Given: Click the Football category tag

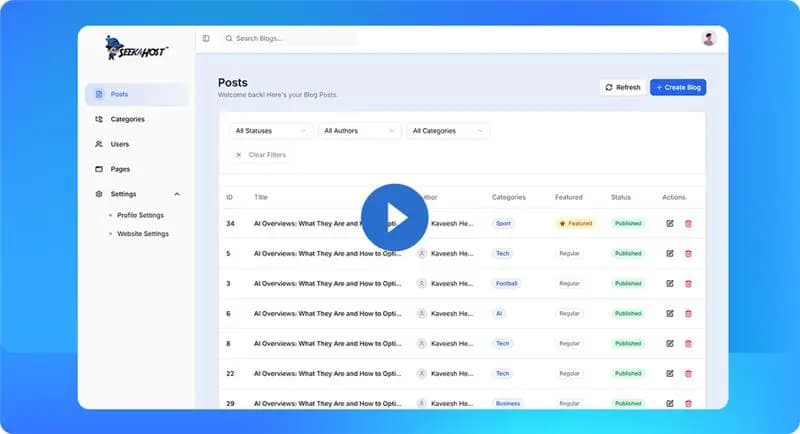Looking at the screenshot, I should (506, 284).
